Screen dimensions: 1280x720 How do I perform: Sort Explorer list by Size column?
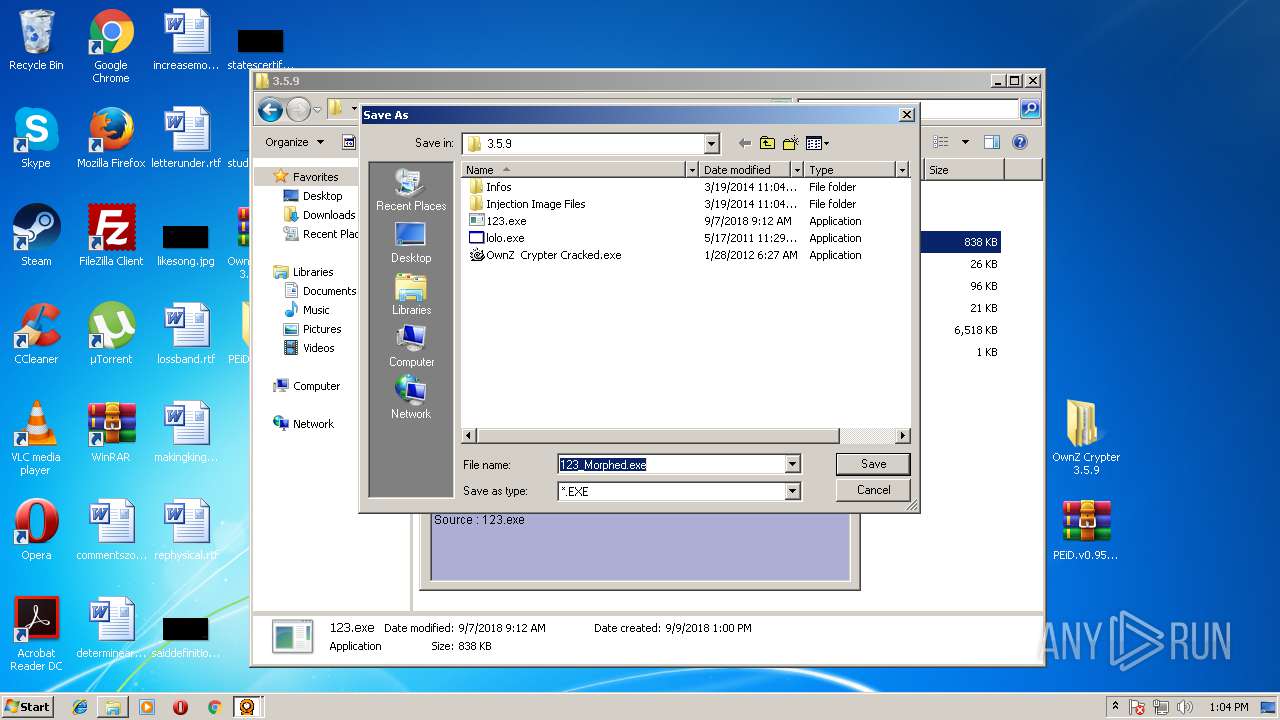[x=964, y=170]
